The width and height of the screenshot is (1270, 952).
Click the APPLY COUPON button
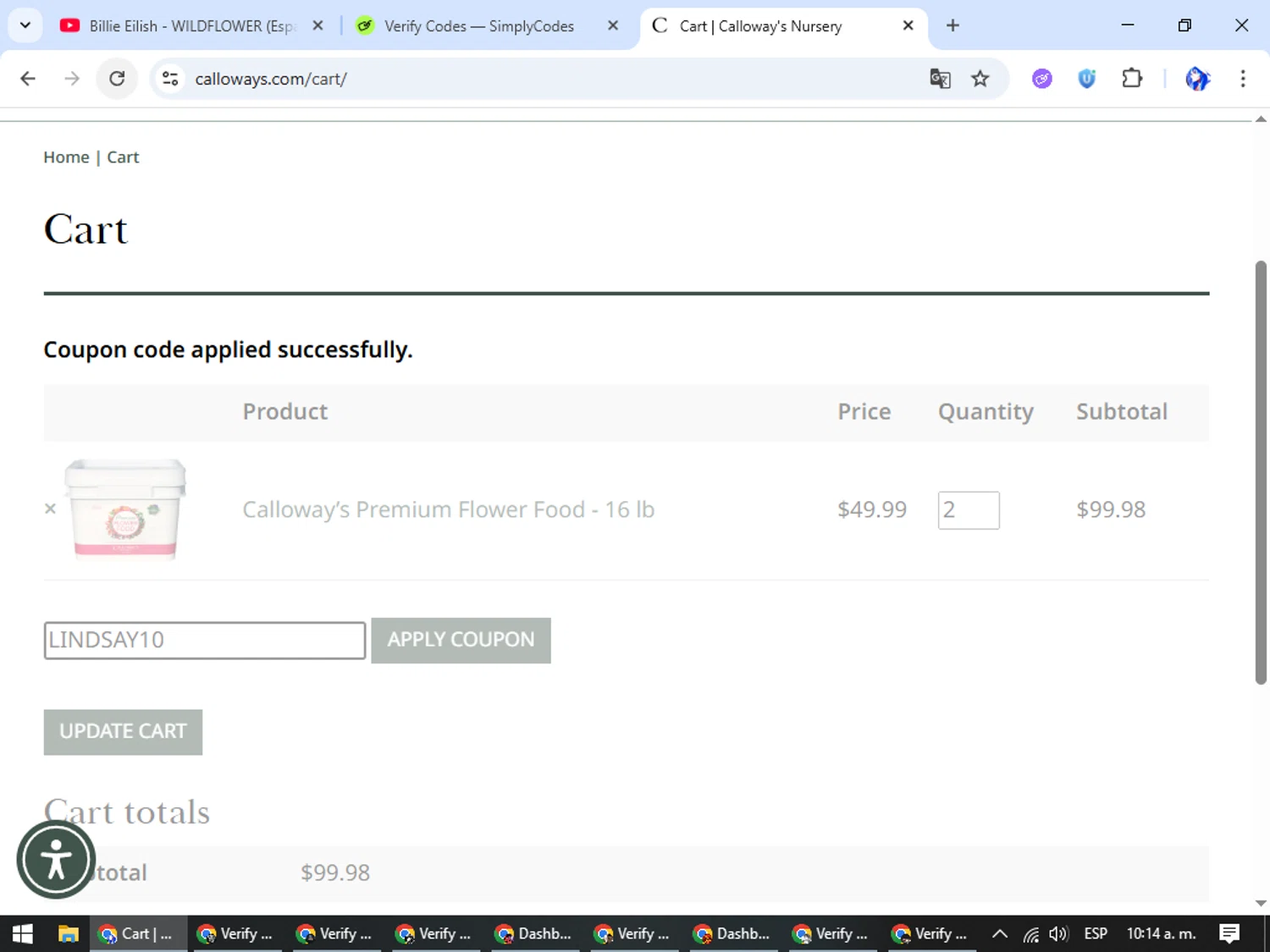coord(461,641)
